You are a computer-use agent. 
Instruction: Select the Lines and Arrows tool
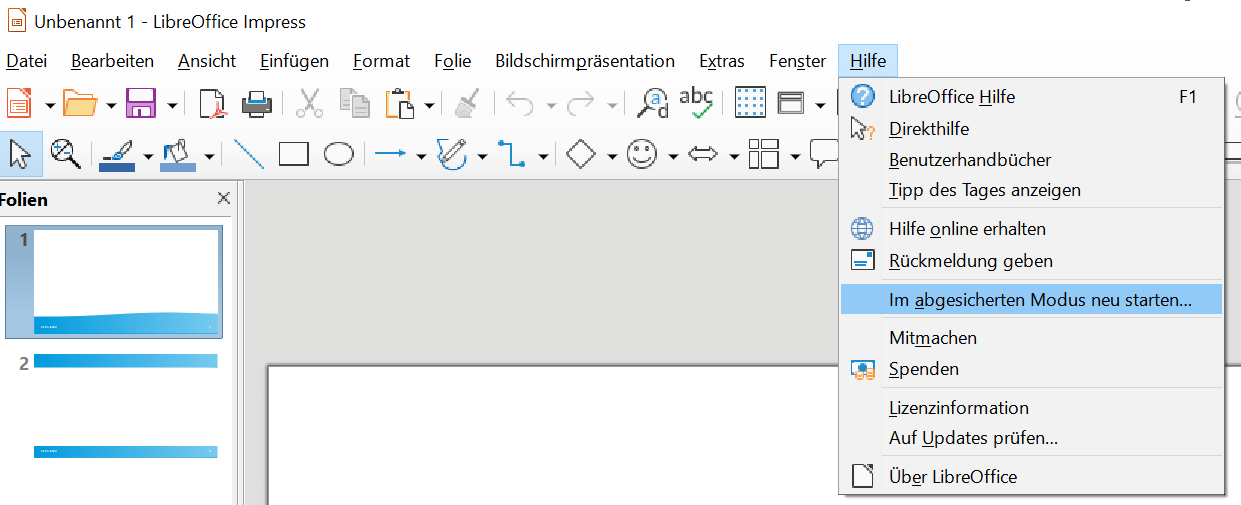point(391,154)
